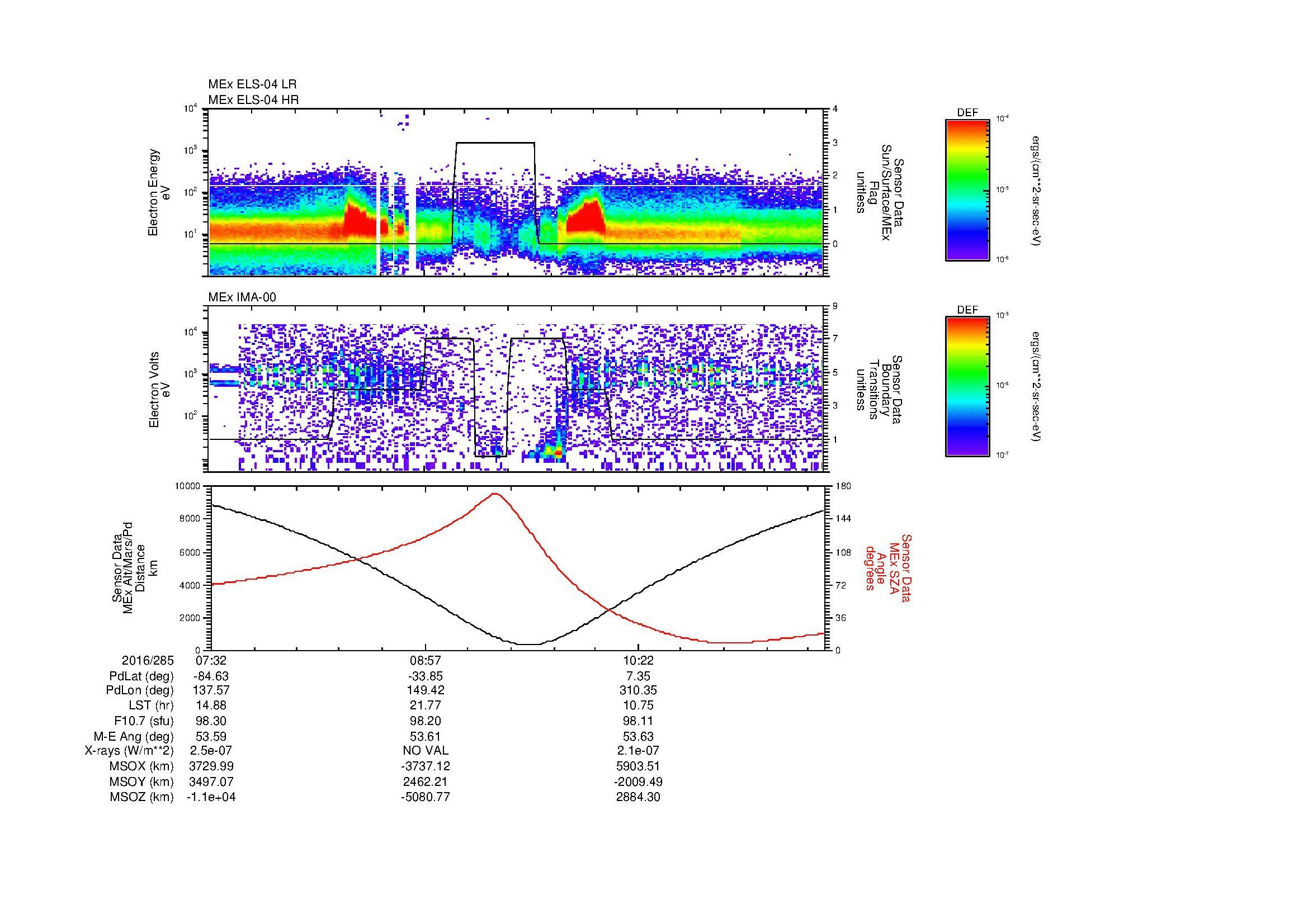Select the '2016/285' date label

click(x=148, y=661)
